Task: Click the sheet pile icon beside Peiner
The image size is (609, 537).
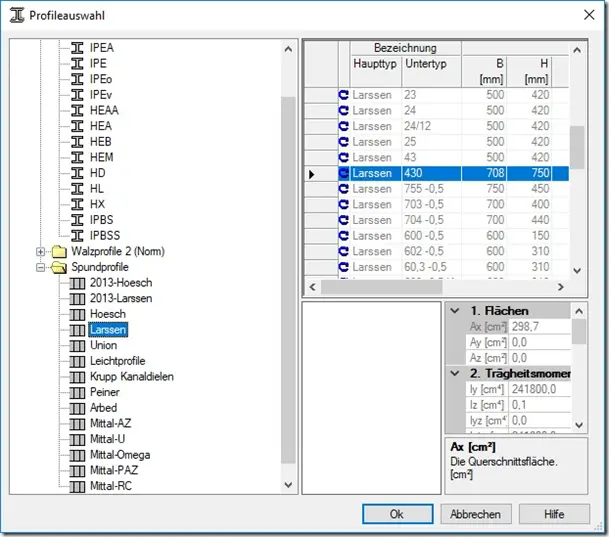Action: point(77,392)
